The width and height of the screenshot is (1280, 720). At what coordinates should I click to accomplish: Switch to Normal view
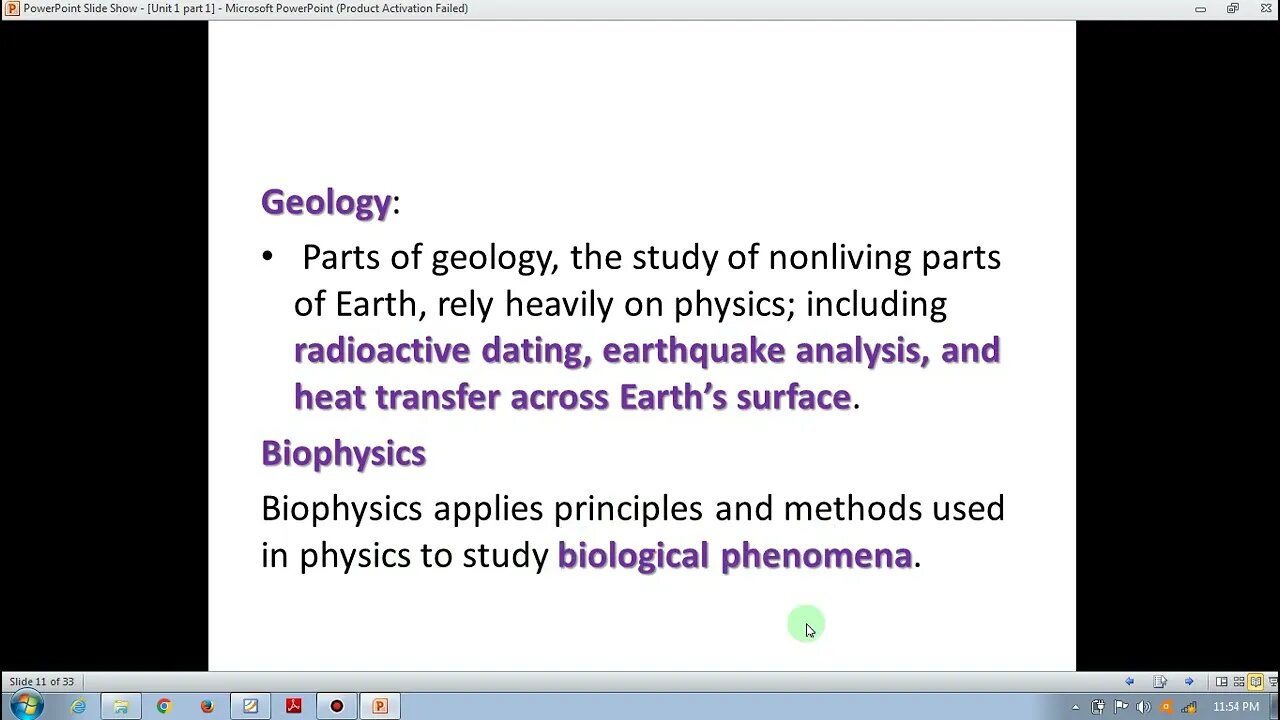click(1221, 682)
